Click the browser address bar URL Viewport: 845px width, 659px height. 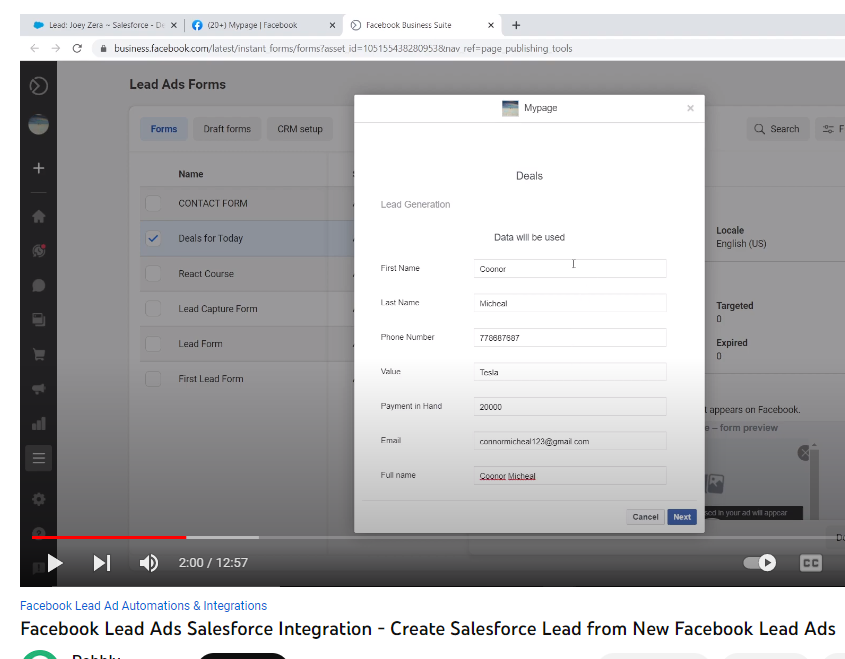pyautogui.click(x=343, y=48)
